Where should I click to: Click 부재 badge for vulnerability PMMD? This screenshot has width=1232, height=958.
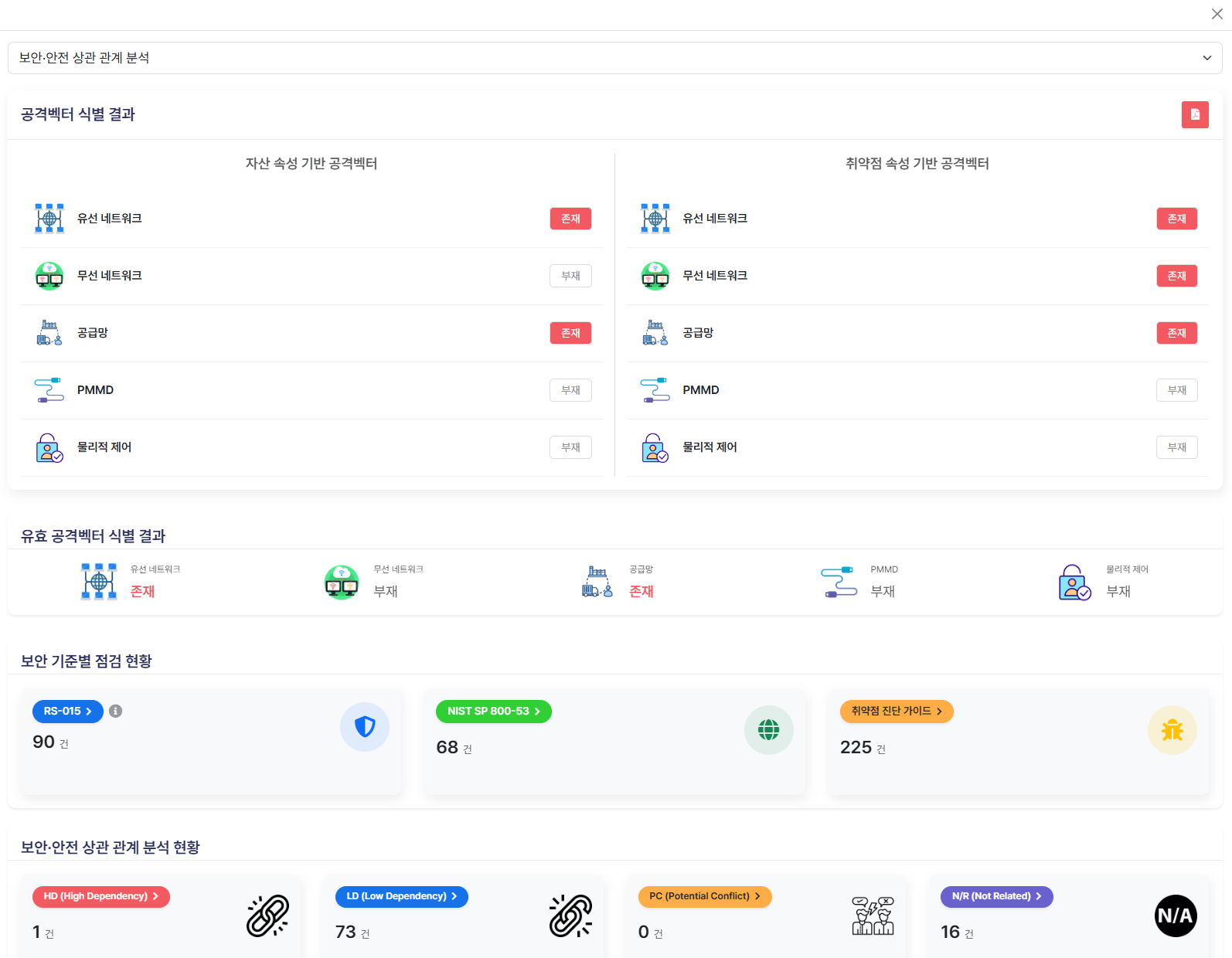(1177, 390)
